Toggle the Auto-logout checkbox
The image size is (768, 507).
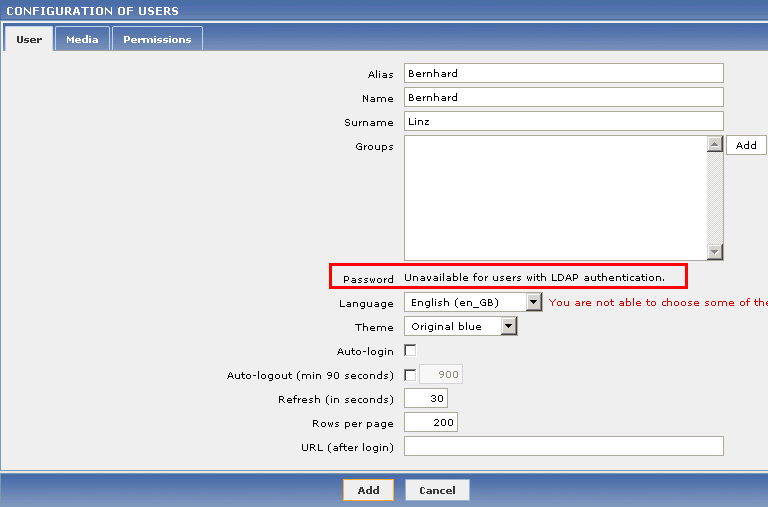point(410,375)
